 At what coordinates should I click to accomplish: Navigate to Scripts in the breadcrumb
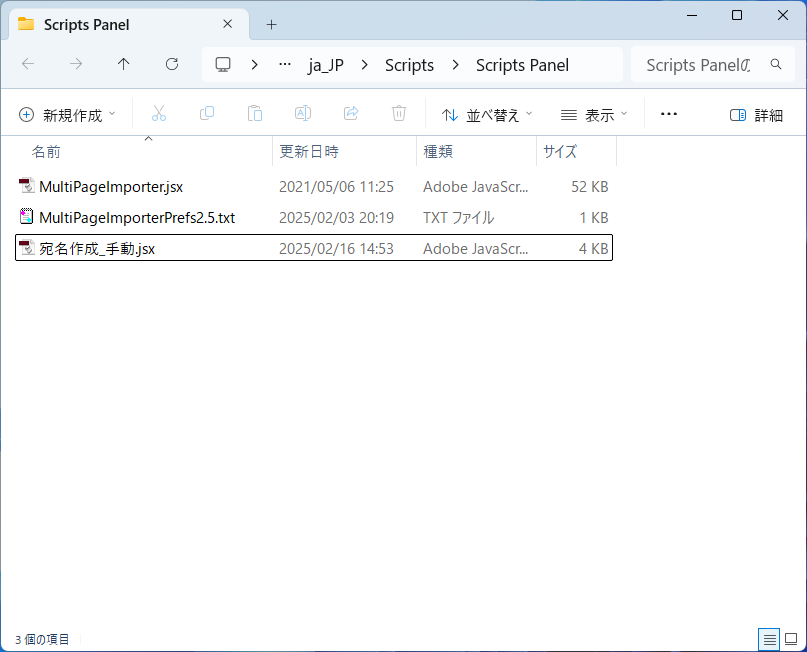pyautogui.click(x=409, y=65)
